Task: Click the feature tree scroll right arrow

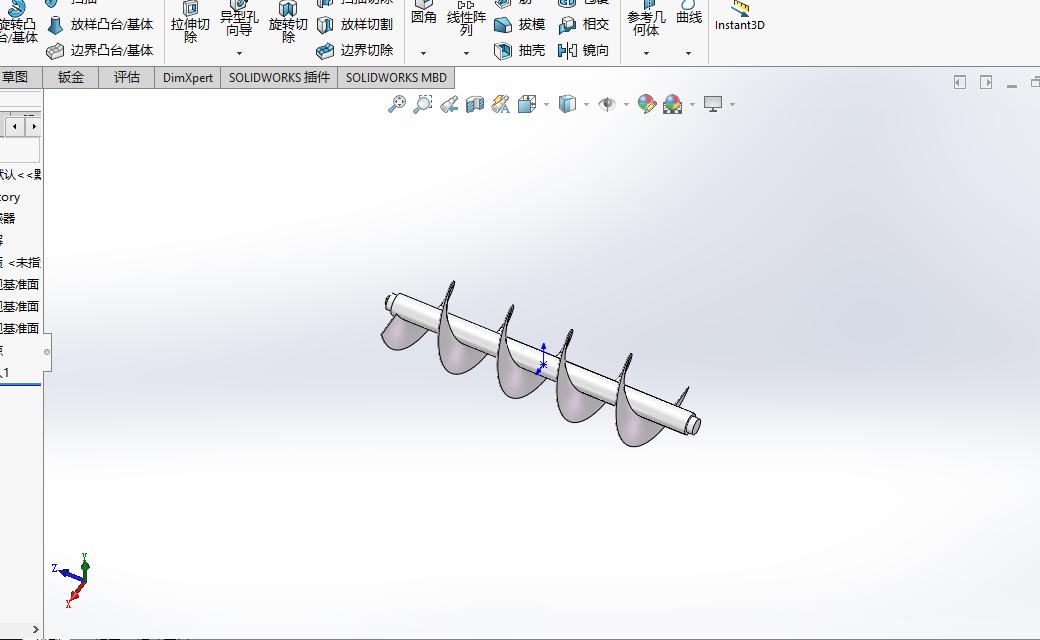Action: coord(35,629)
